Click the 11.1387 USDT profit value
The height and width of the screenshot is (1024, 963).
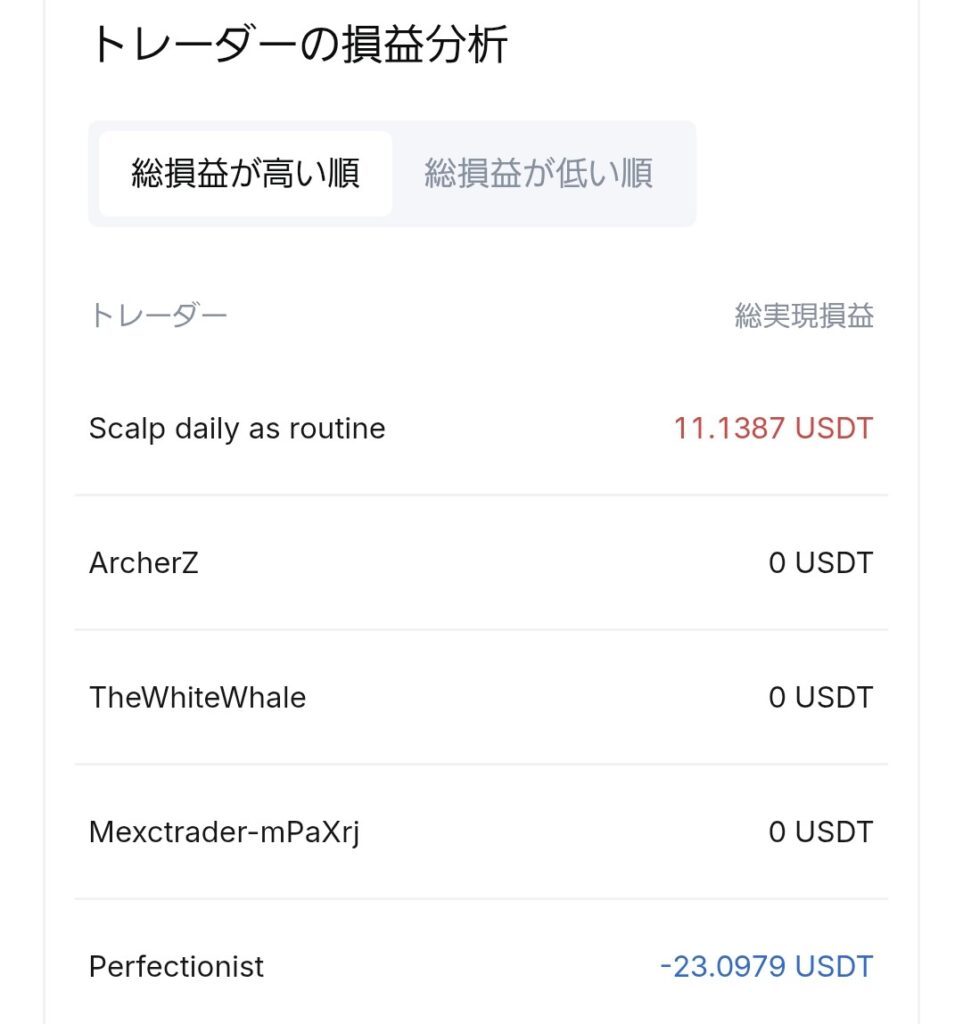[x=773, y=429]
